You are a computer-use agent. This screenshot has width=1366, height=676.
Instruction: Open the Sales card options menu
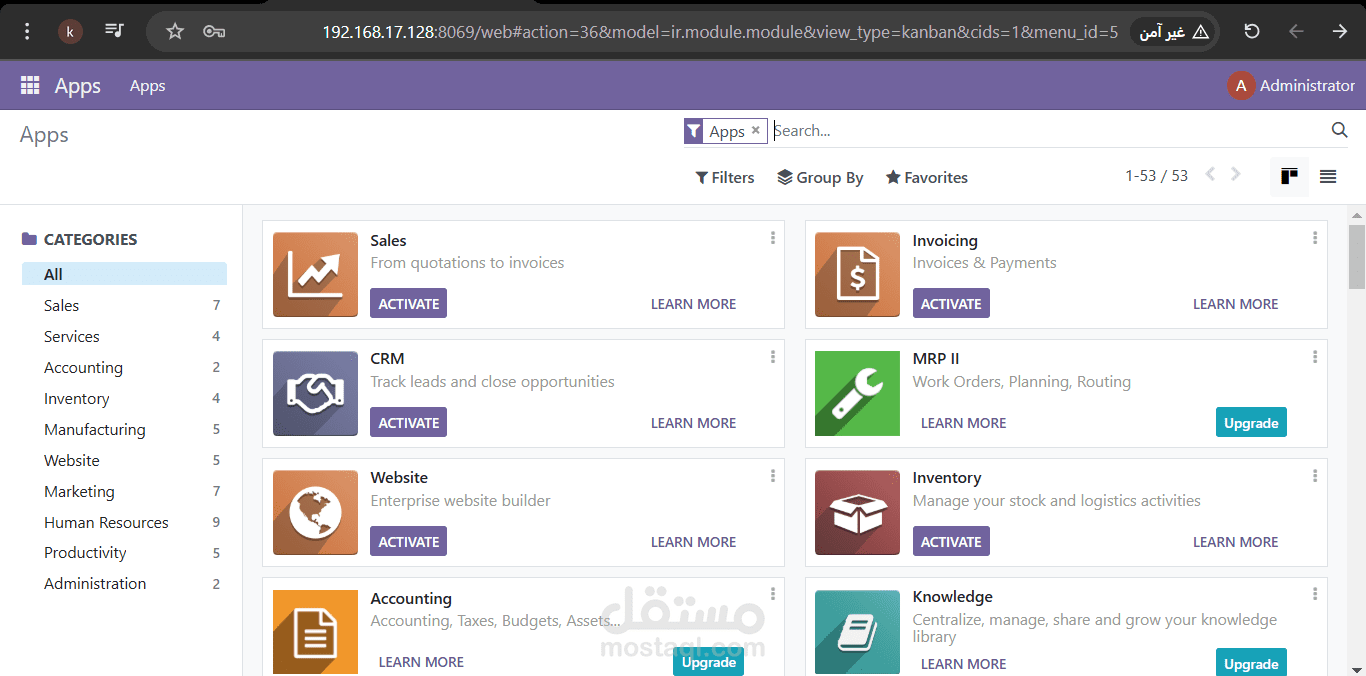click(x=773, y=238)
